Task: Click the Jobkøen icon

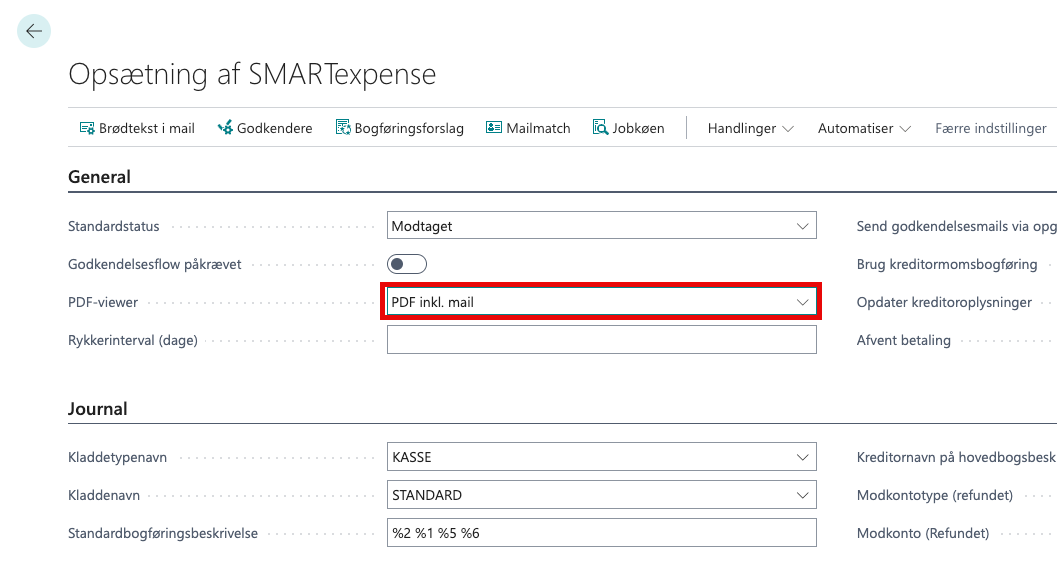Action: [601, 128]
